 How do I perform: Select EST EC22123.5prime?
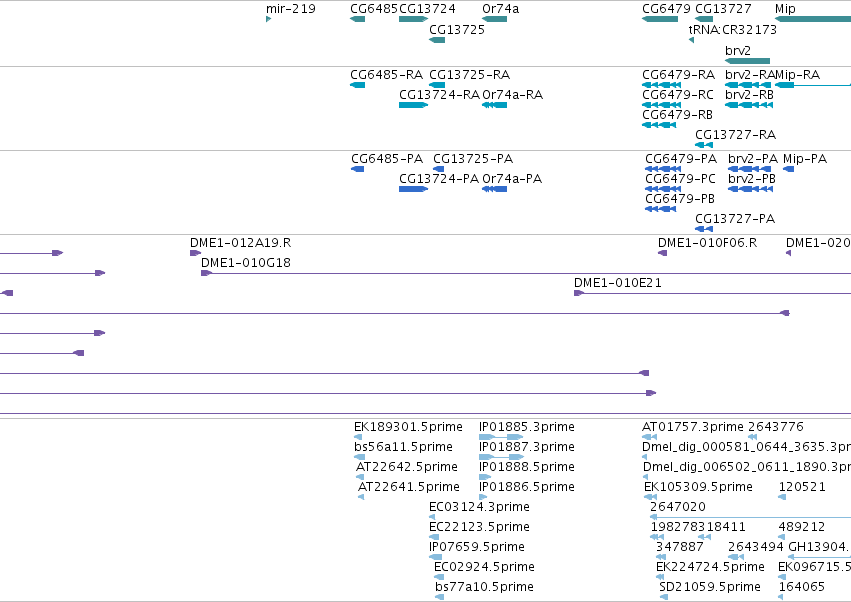(479, 527)
